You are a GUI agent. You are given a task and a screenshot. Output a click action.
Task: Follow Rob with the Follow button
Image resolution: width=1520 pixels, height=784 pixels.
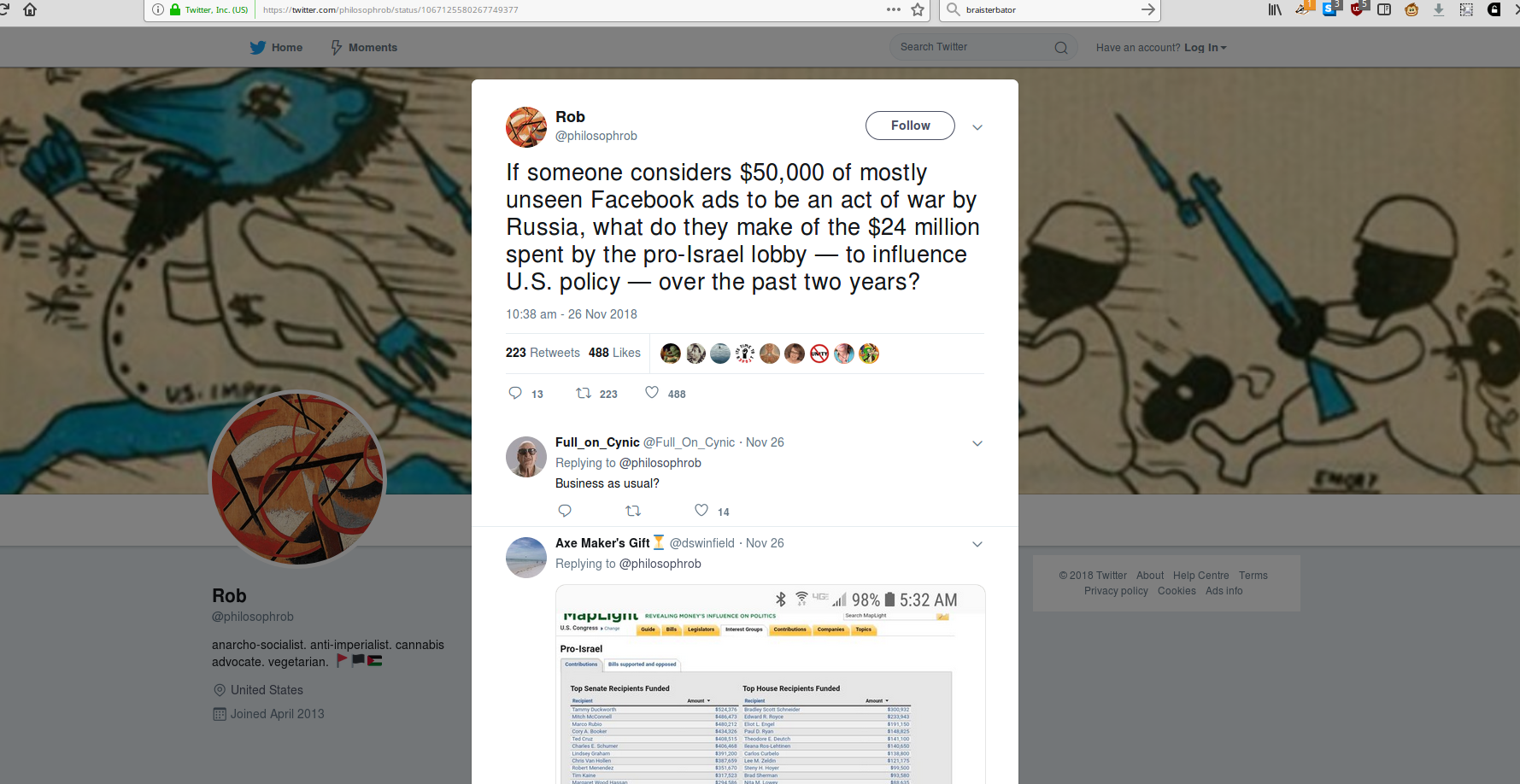[x=910, y=126]
